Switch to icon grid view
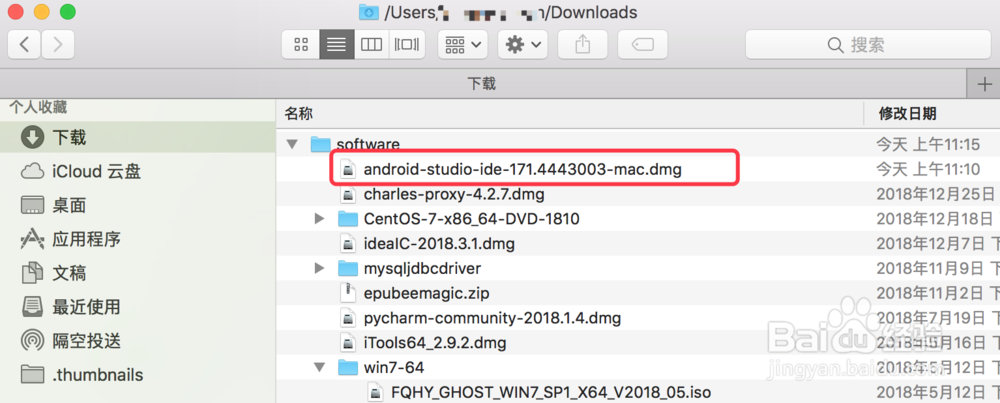Screen dimensions: 1000x403 point(301,45)
